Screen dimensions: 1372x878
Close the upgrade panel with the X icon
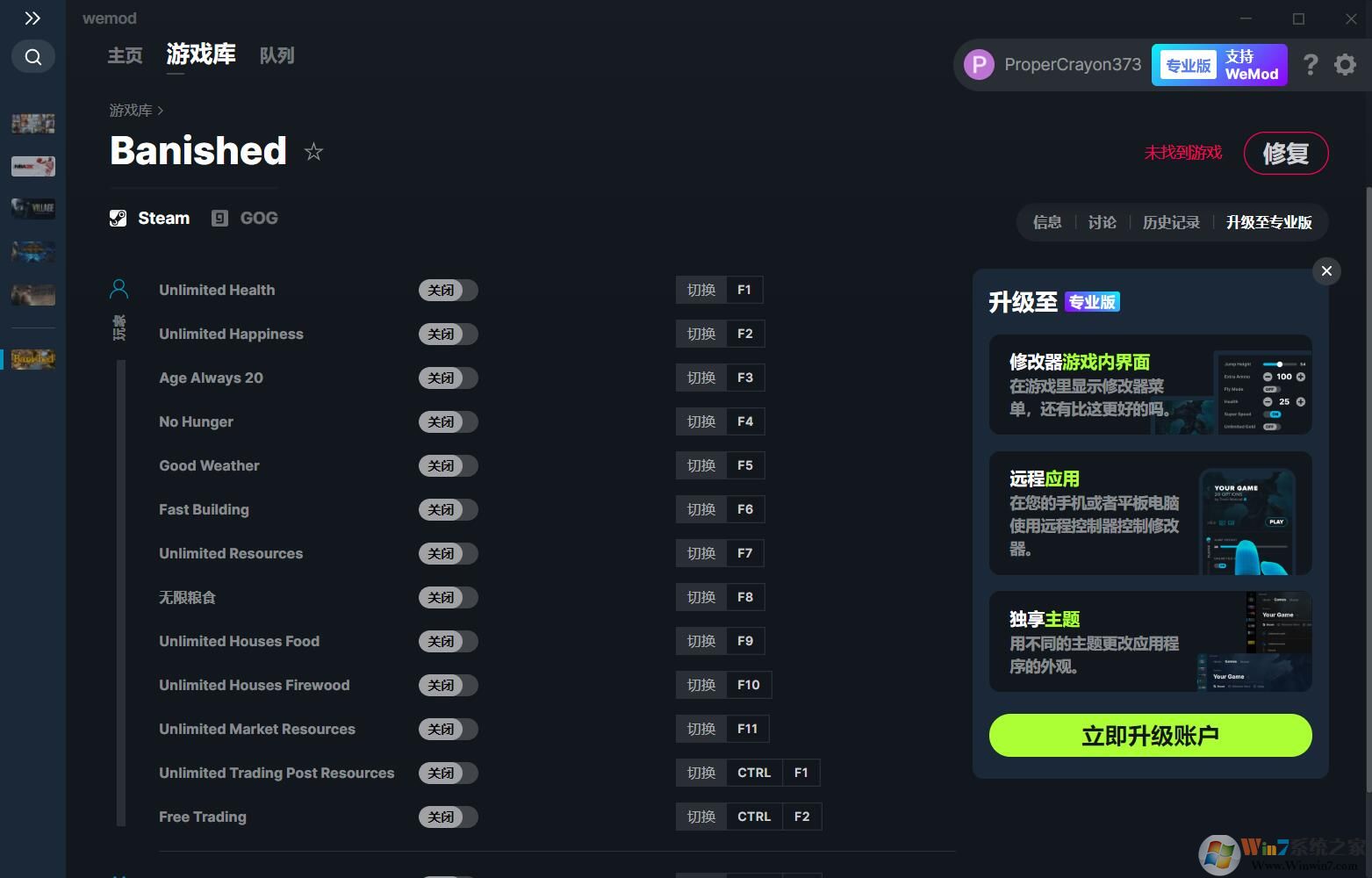coord(1326,271)
